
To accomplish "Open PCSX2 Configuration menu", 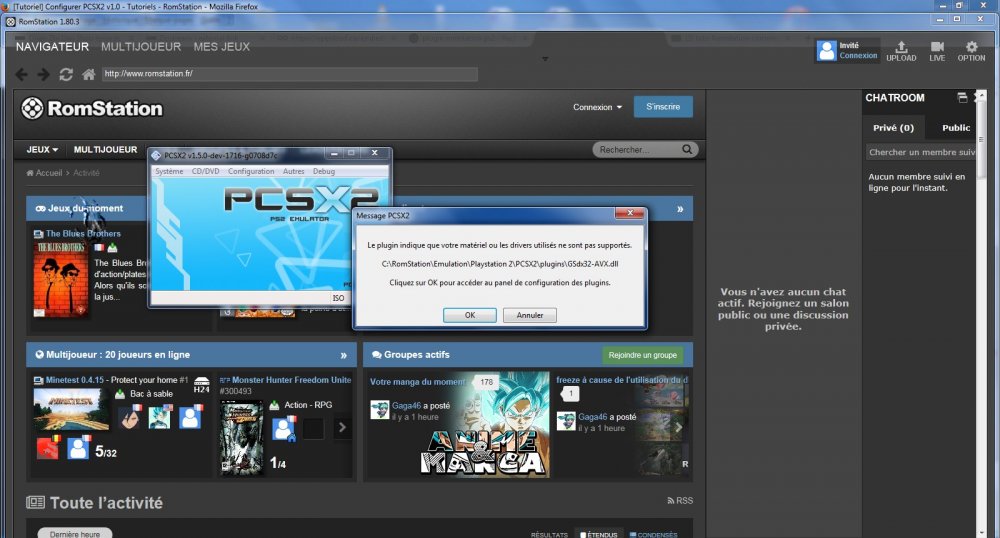I will click(x=251, y=171).
